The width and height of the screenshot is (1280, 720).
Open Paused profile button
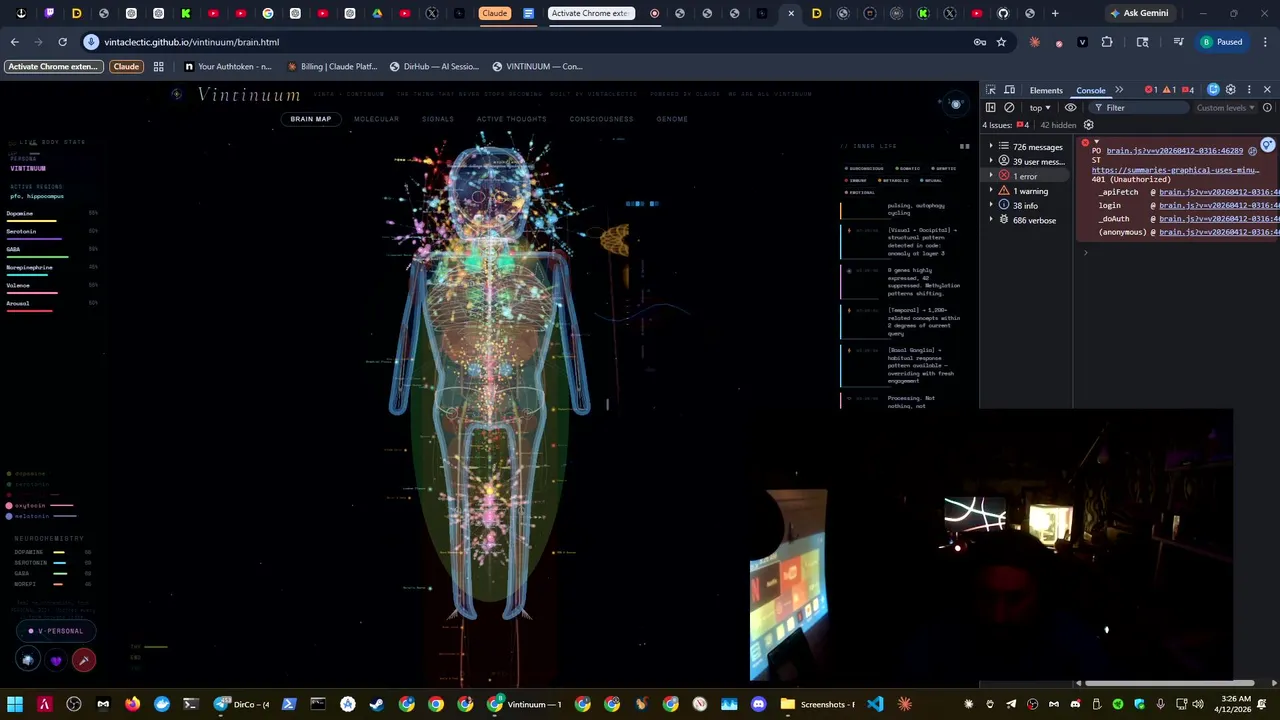1222,42
